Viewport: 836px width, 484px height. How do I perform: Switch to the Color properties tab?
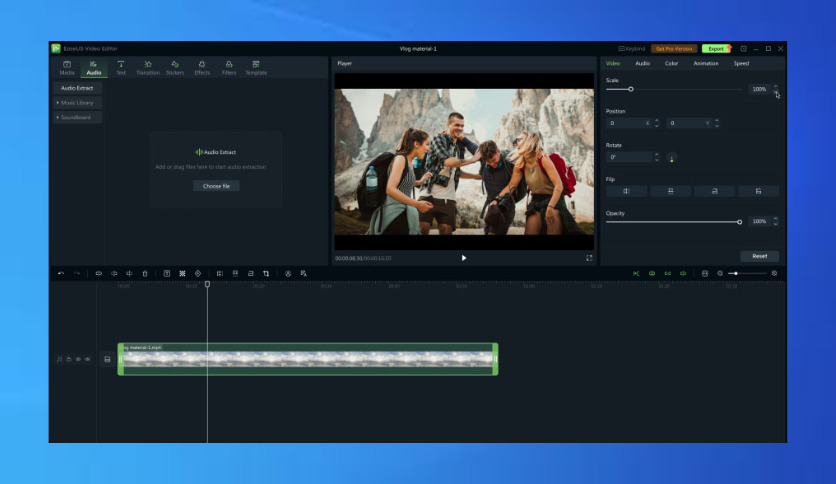(x=671, y=63)
